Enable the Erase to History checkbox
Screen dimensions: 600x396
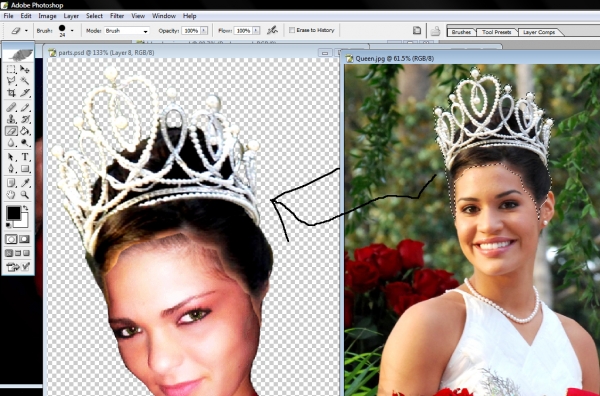pyautogui.click(x=292, y=30)
